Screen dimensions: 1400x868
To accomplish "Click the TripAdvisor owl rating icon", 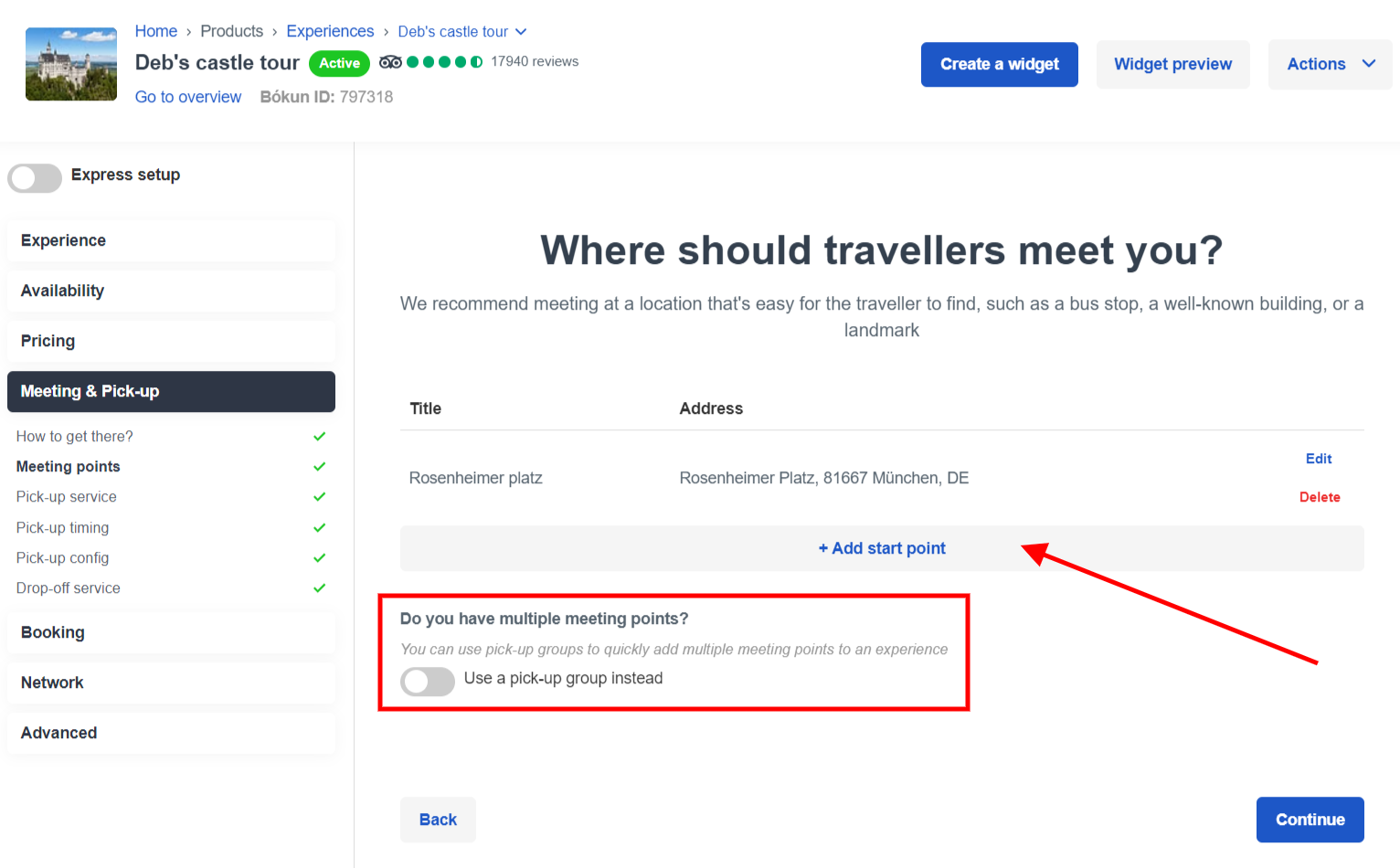I will pyautogui.click(x=390, y=62).
